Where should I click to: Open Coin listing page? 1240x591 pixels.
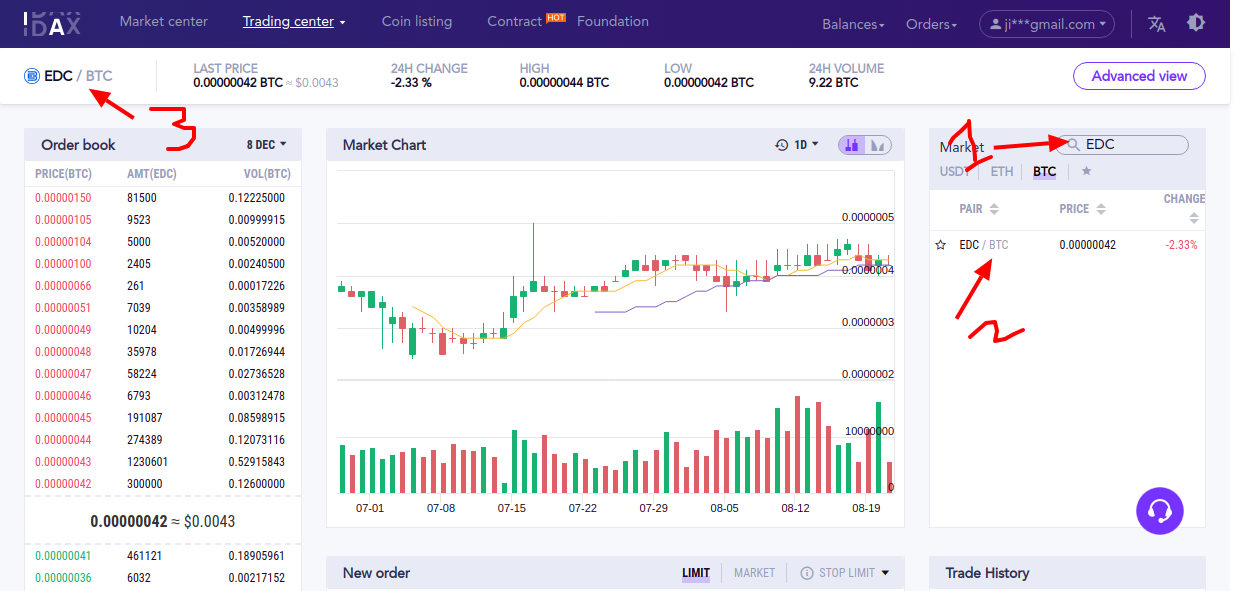tap(417, 21)
